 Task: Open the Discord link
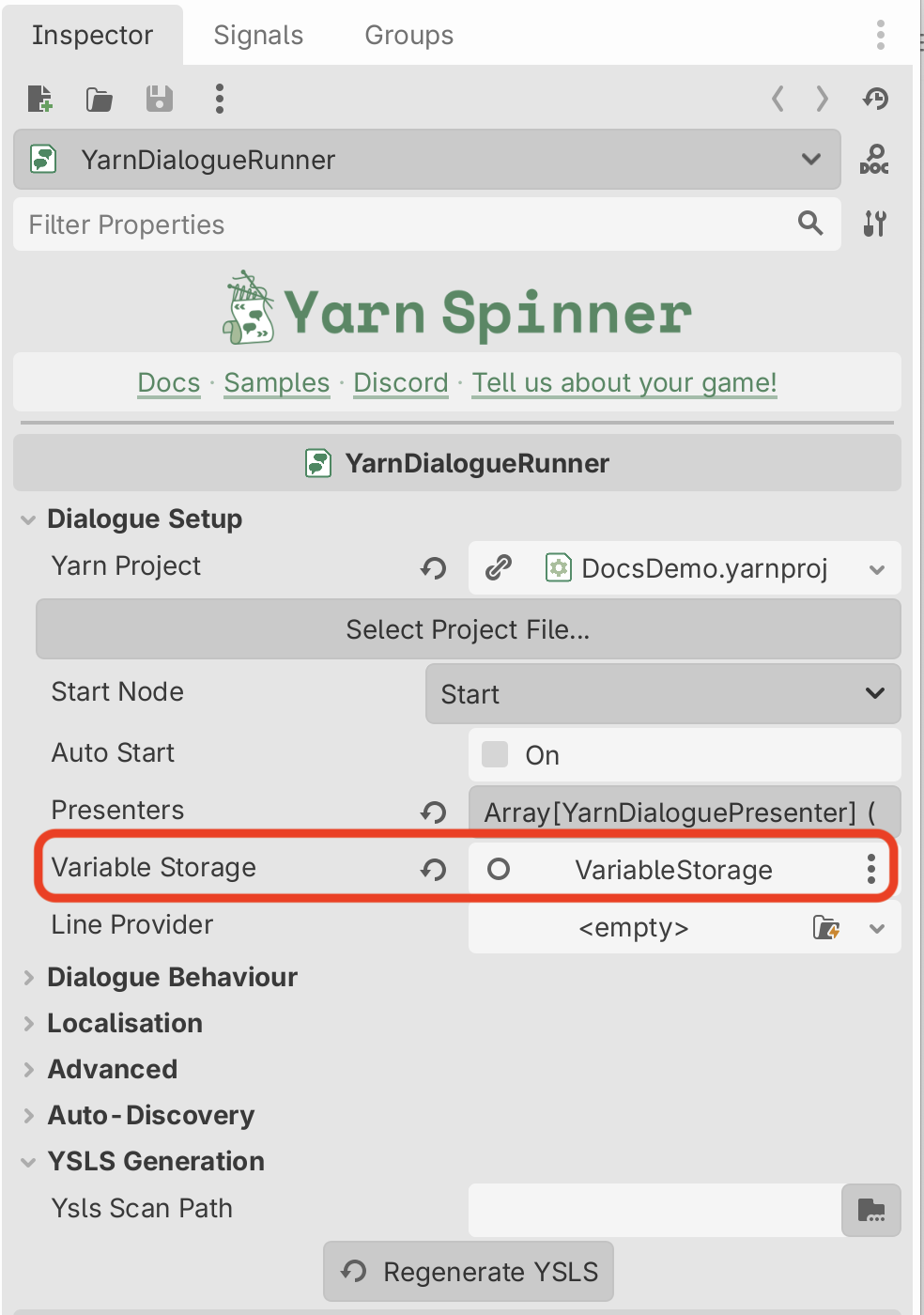pos(401,382)
